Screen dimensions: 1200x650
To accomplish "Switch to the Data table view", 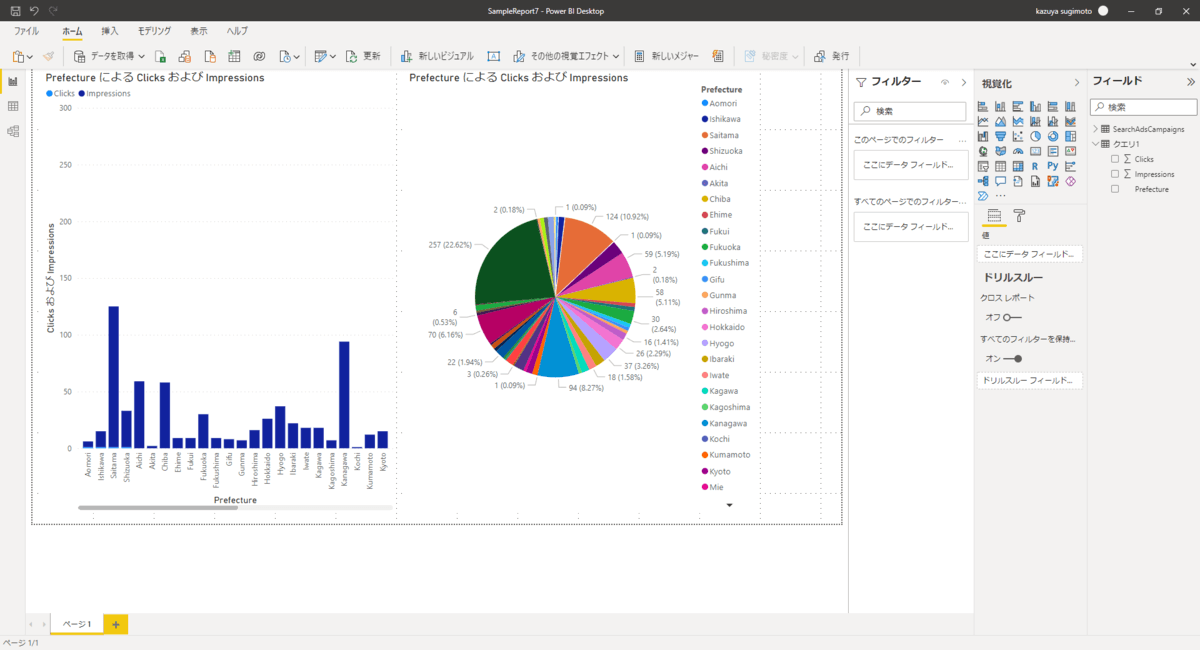I will point(13,106).
